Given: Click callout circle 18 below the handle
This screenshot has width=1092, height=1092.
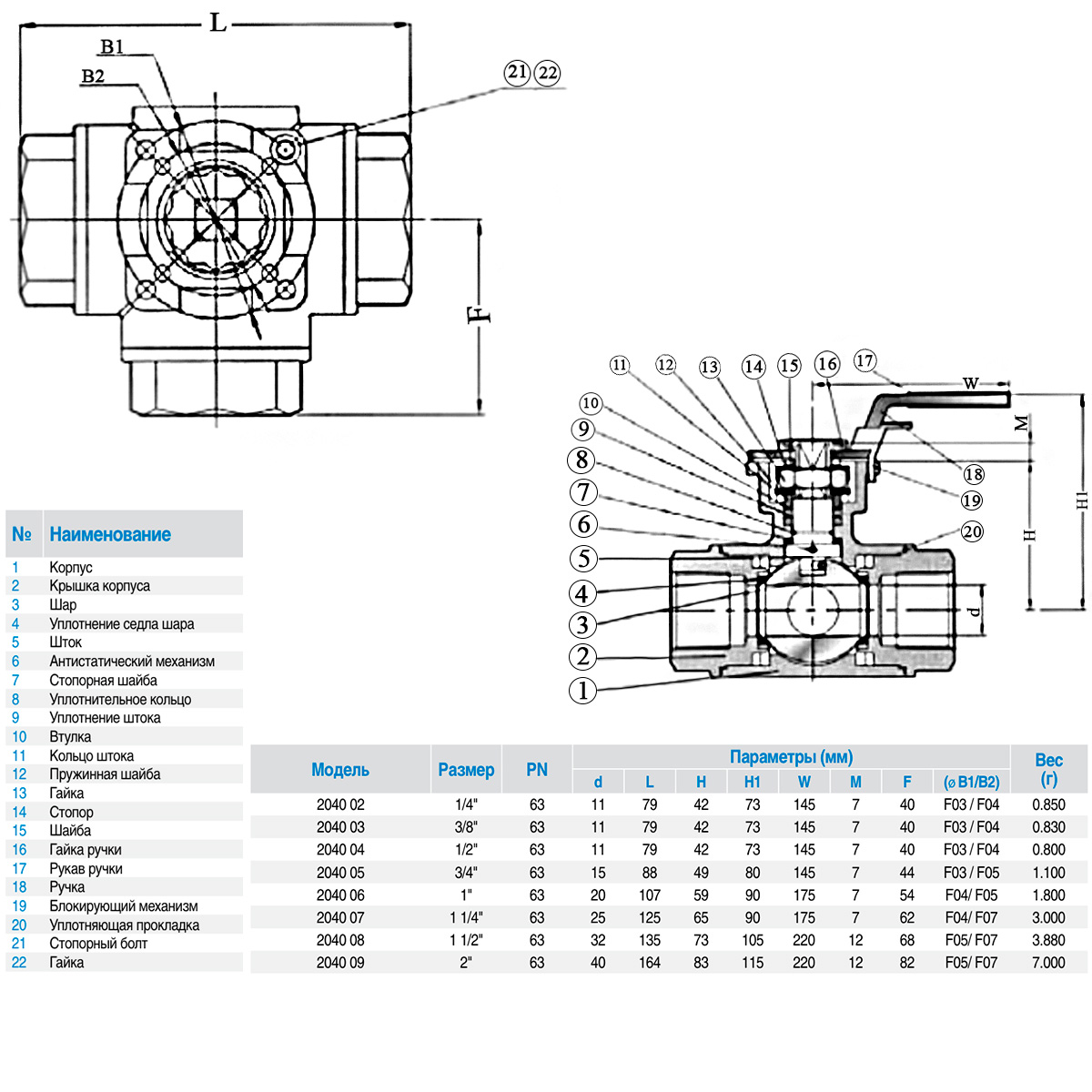Looking at the screenshot, I should pyautogui.click(x=974, y=474).
